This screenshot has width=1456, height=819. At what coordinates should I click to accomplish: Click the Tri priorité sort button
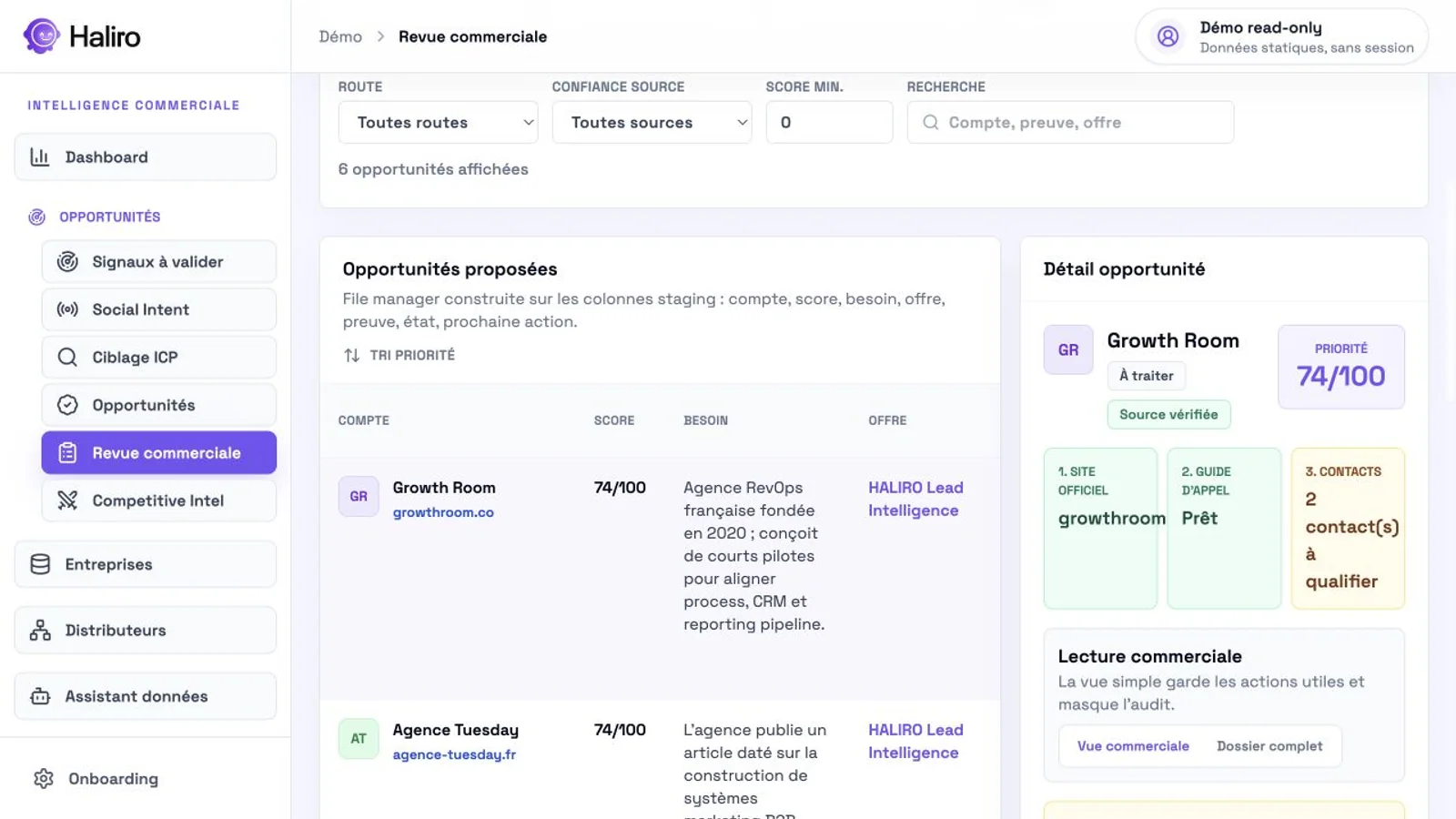tap(399, 356)
